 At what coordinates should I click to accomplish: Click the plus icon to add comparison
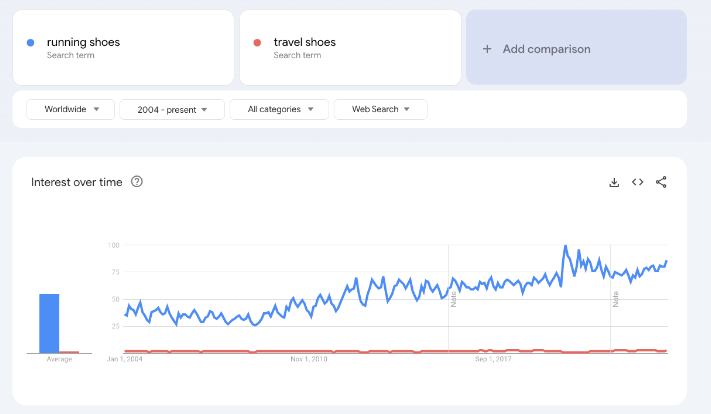(487, 49)
